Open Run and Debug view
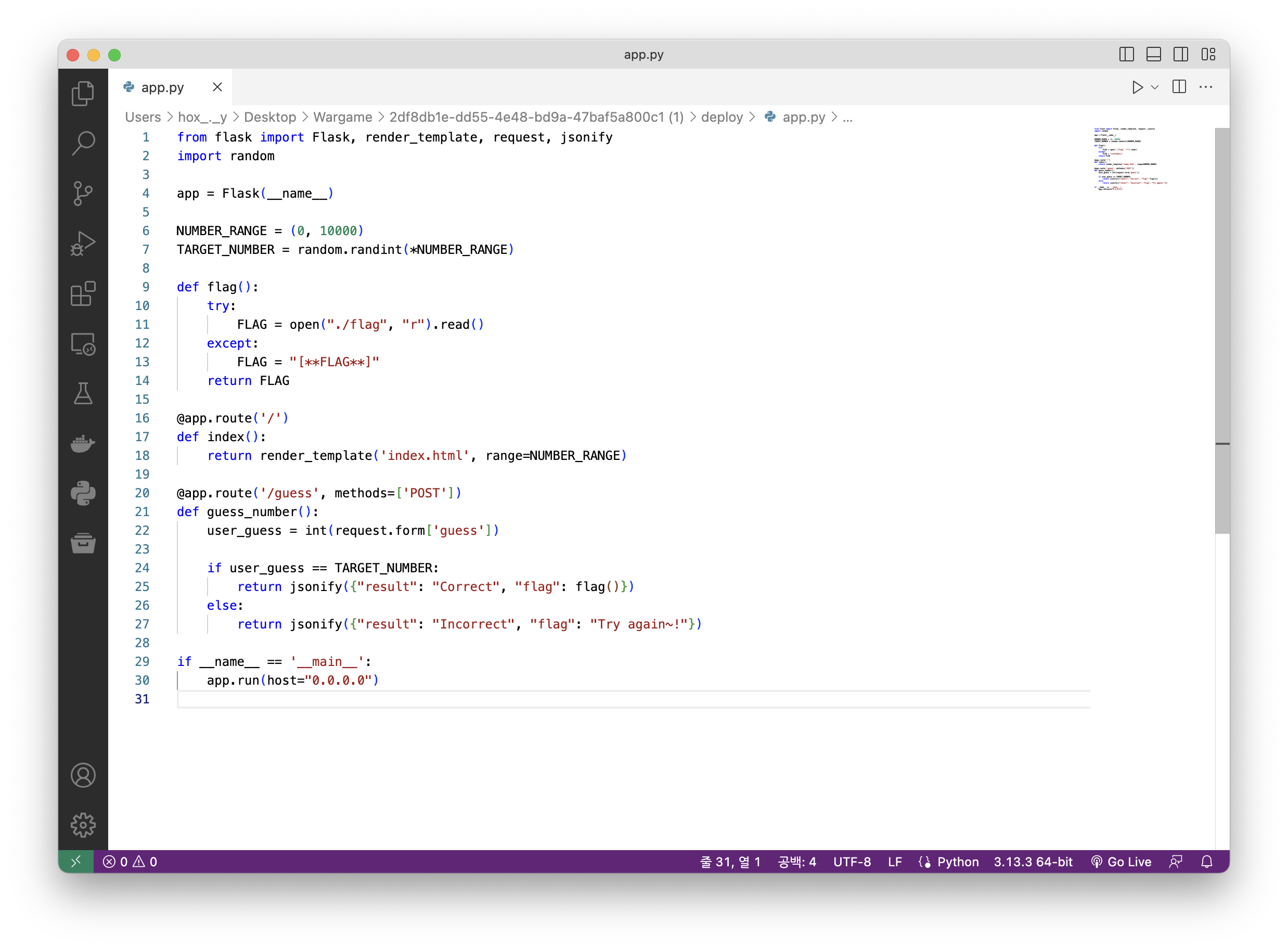This screenshot has width=1288, height=950. coord(83,243)
